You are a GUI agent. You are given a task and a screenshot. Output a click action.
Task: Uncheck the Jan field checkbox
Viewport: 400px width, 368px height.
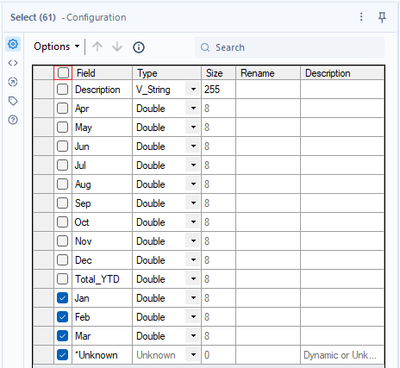click(x=62, y=298)
